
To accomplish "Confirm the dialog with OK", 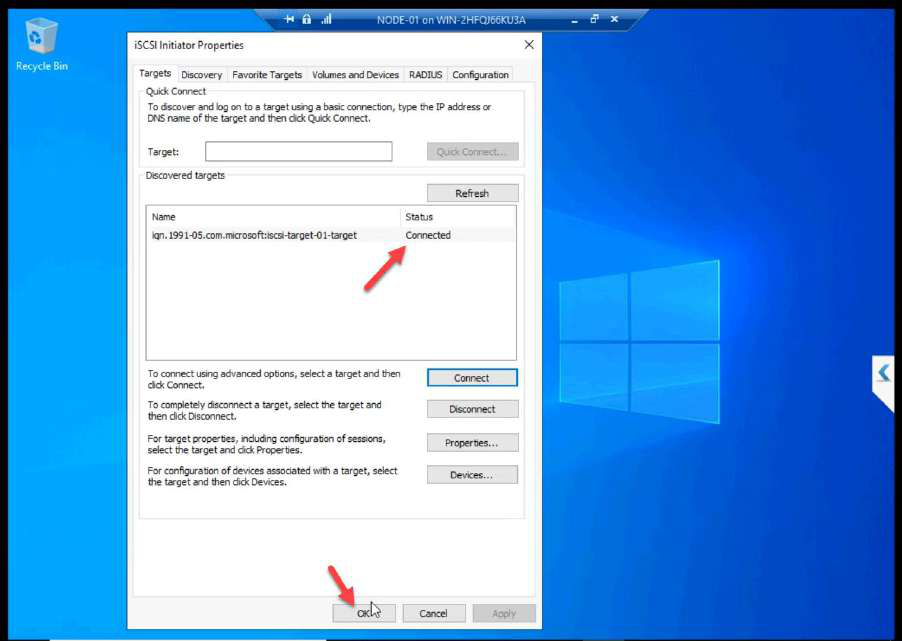I will 364,613.
